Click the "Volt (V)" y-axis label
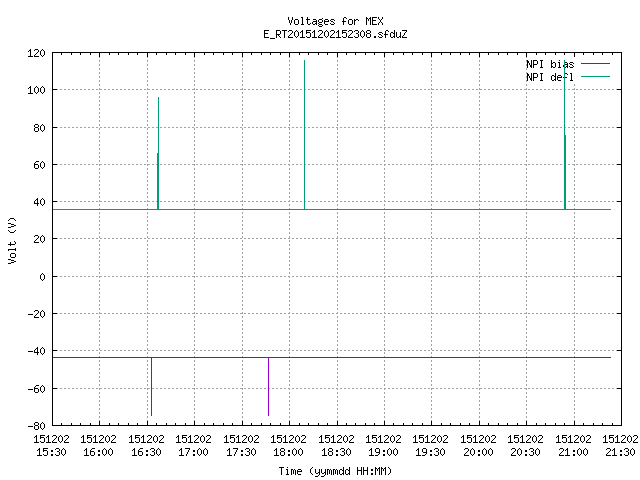 (12, 240)
